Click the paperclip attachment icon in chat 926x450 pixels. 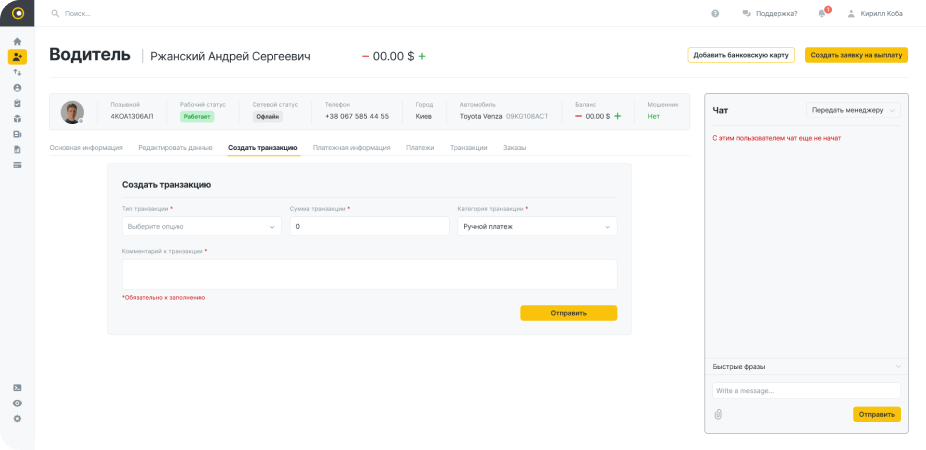(718, 414)
